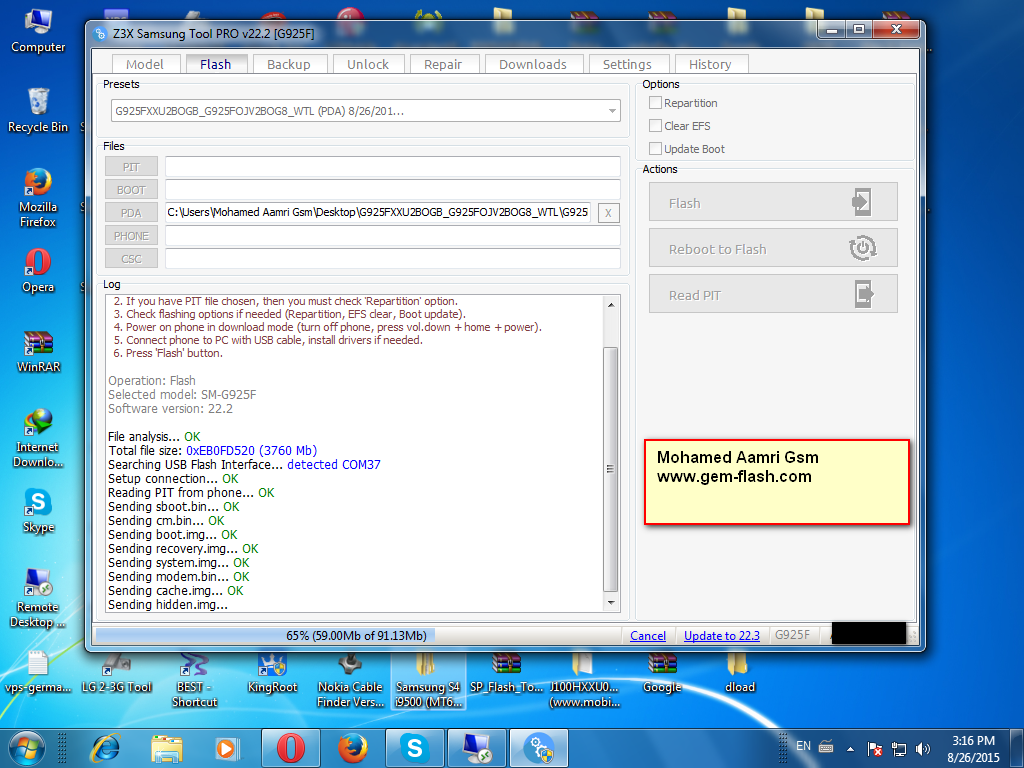Screen dimensions: 1024x768
Task: View the History tab
Action: coord(710,64)
